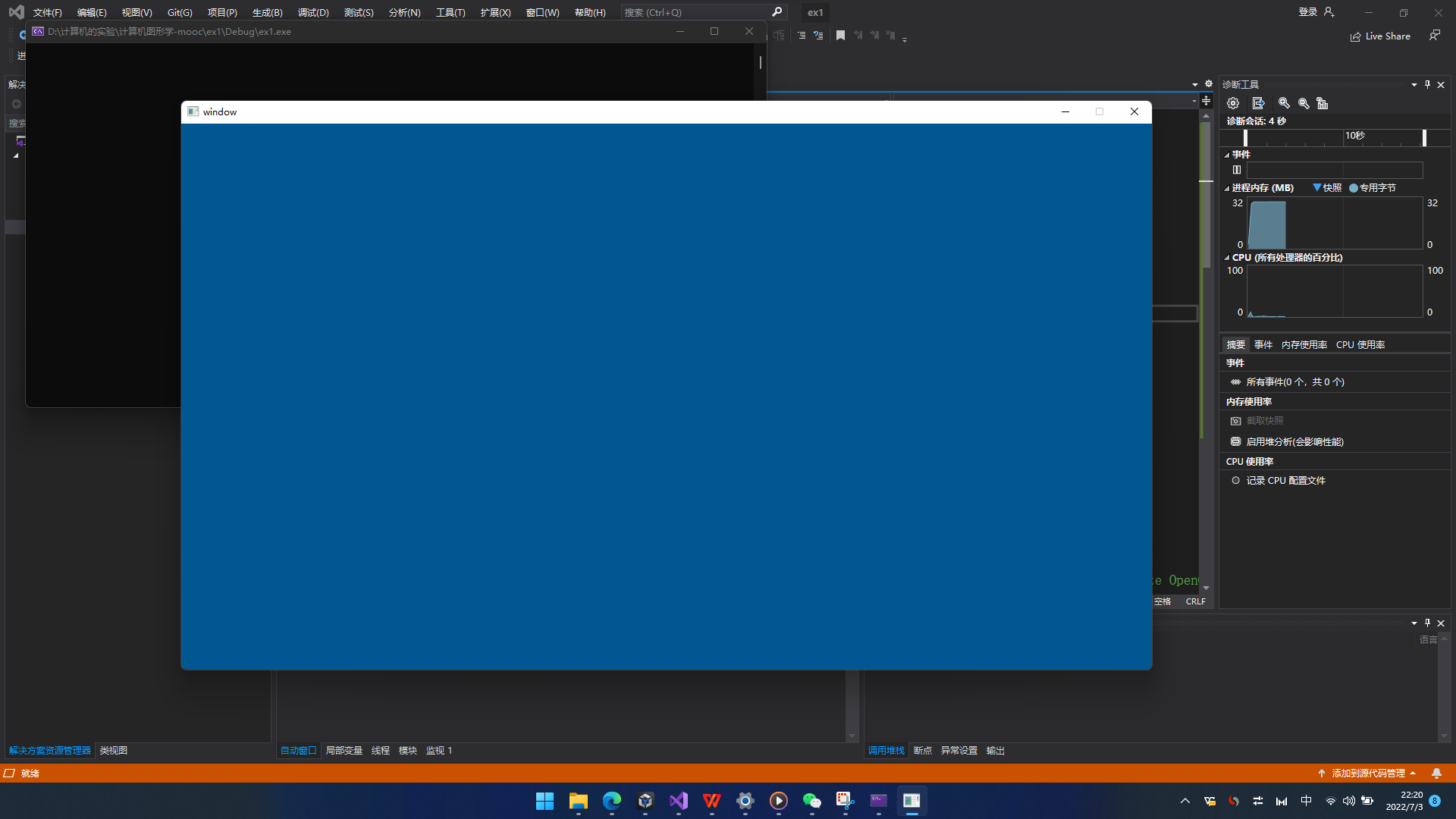Switch to the 内存使用率 tab
This screenshot has height=819, width=1456.
pyautogui.click(x=1304, y=344)
